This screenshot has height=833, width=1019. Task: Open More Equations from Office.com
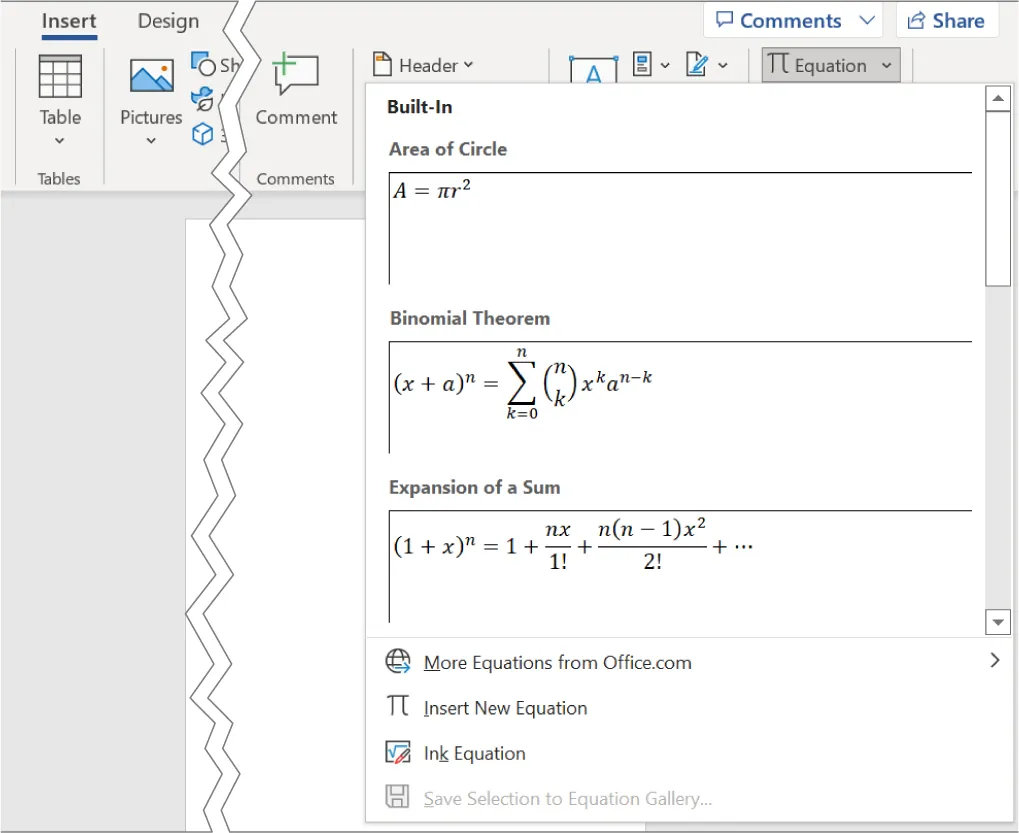point(557,661)
